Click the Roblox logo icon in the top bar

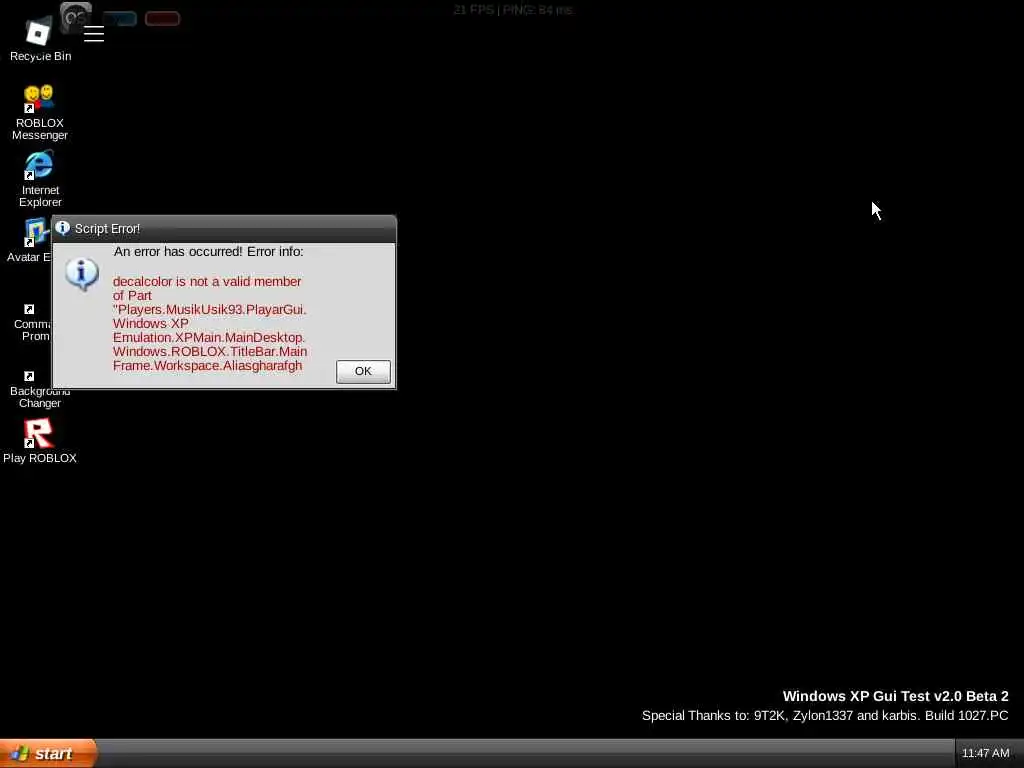(39, 32)
